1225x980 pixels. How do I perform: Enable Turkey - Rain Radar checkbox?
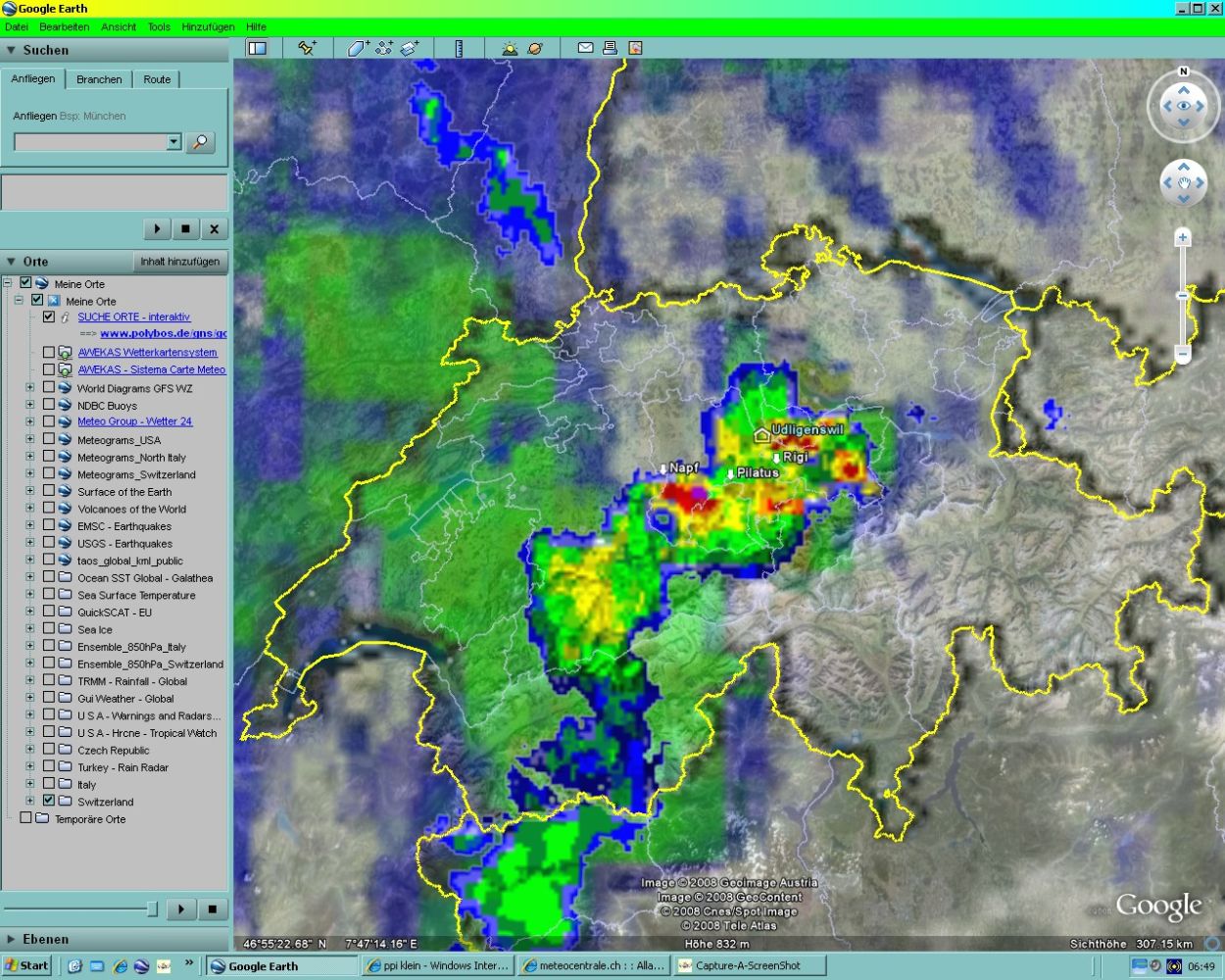48,767
